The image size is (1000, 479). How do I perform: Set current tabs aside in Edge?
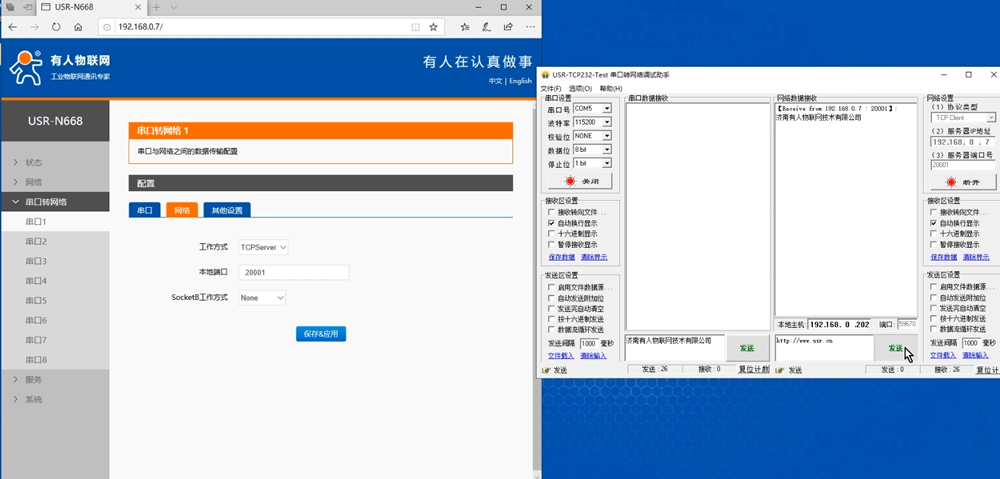(x=27, y=7)
